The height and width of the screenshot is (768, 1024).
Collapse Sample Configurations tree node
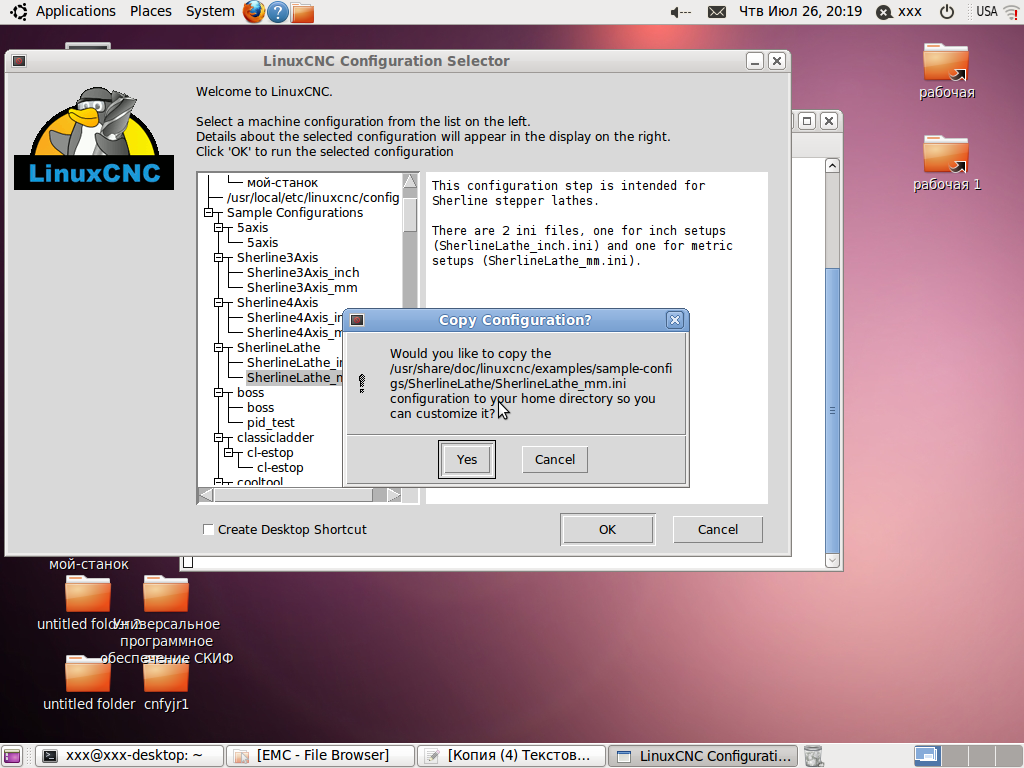pos(209,213)
